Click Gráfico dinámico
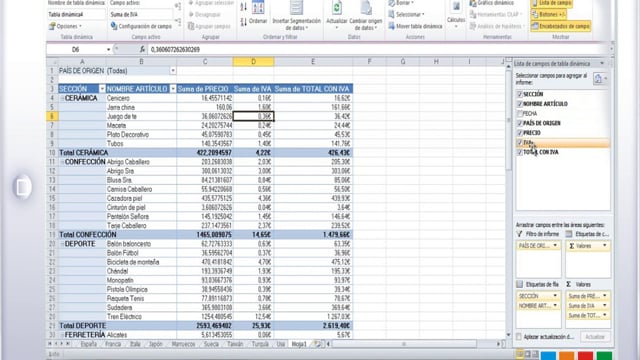The width and height of the screenshot is (640, 360). [492, 3]
